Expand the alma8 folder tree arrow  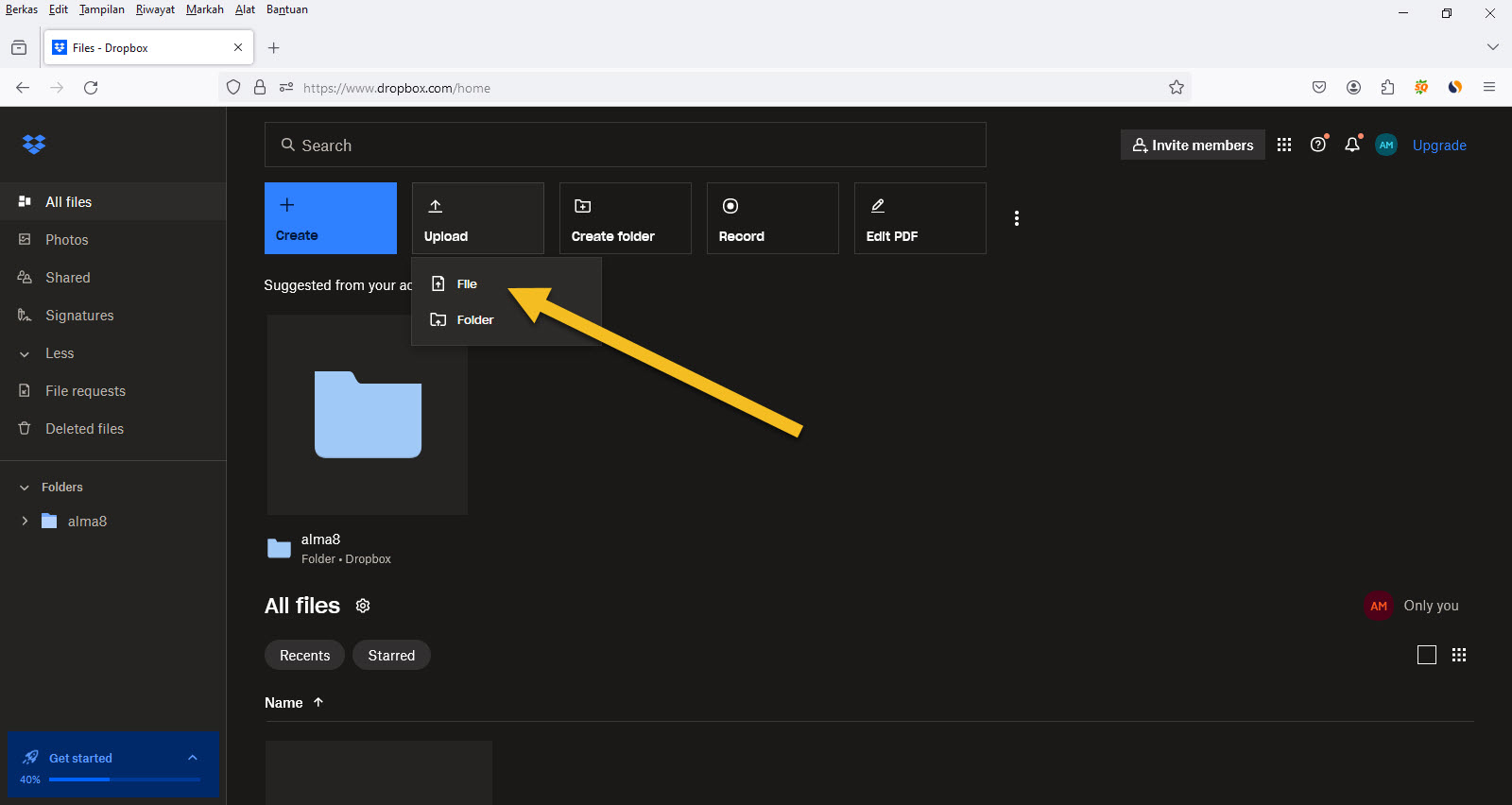pos(25,521)
